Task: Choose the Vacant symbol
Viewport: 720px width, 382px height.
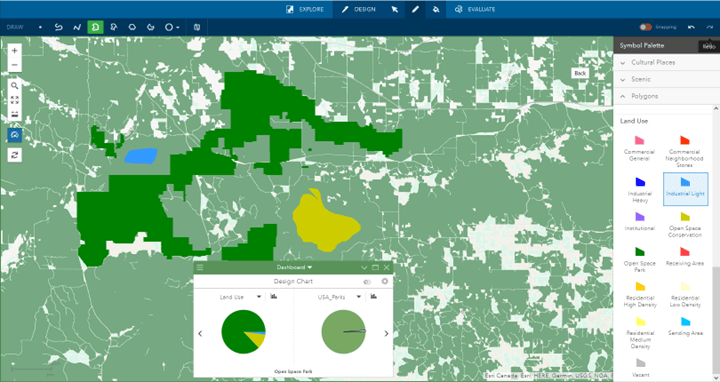Action: point(640,367)
